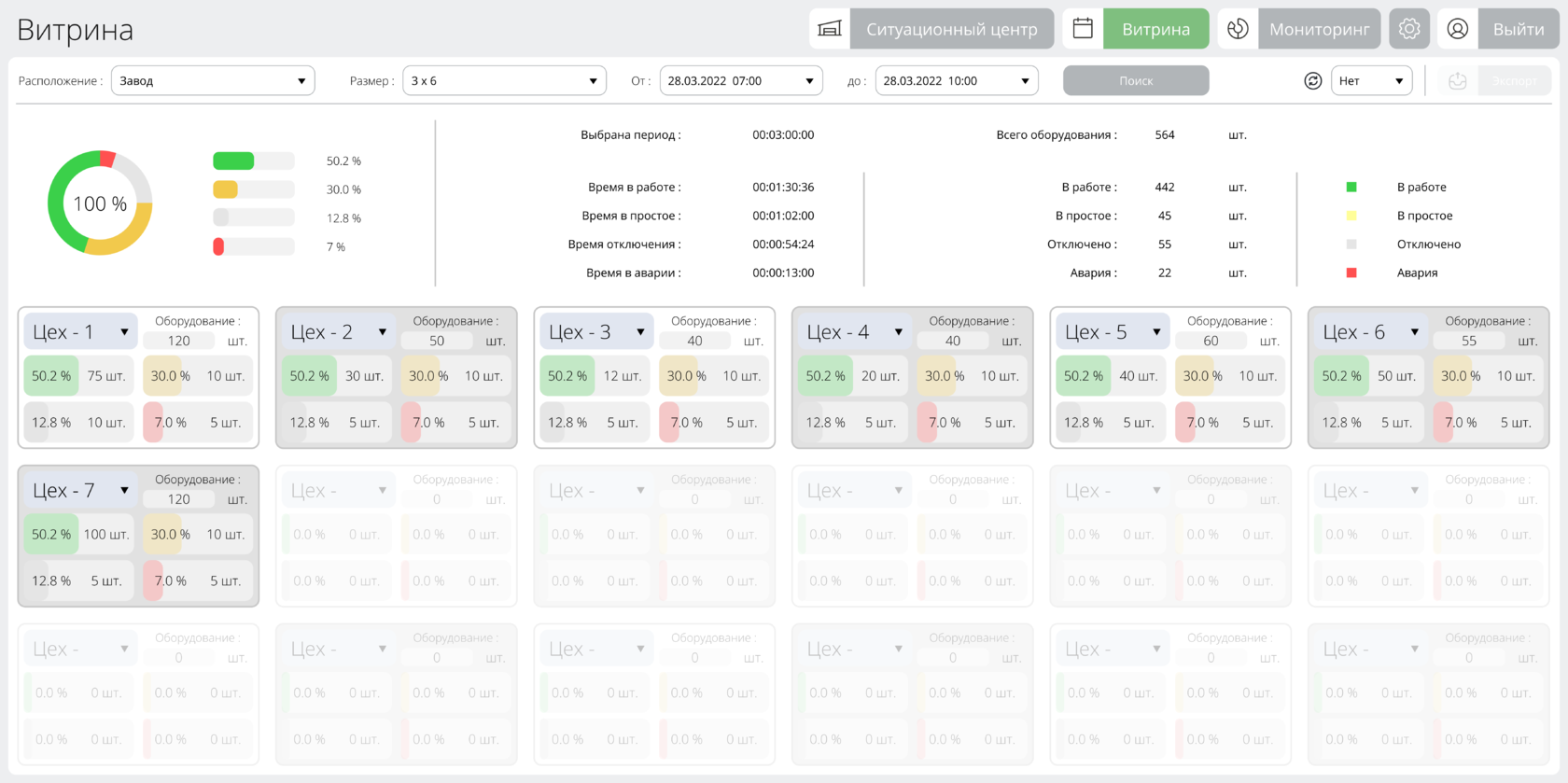This screenshot has height=783, width=1568.
Task: Click 30 шт. in Цех - 2 card
Action: pyautogui.click(x=364, y=376)
